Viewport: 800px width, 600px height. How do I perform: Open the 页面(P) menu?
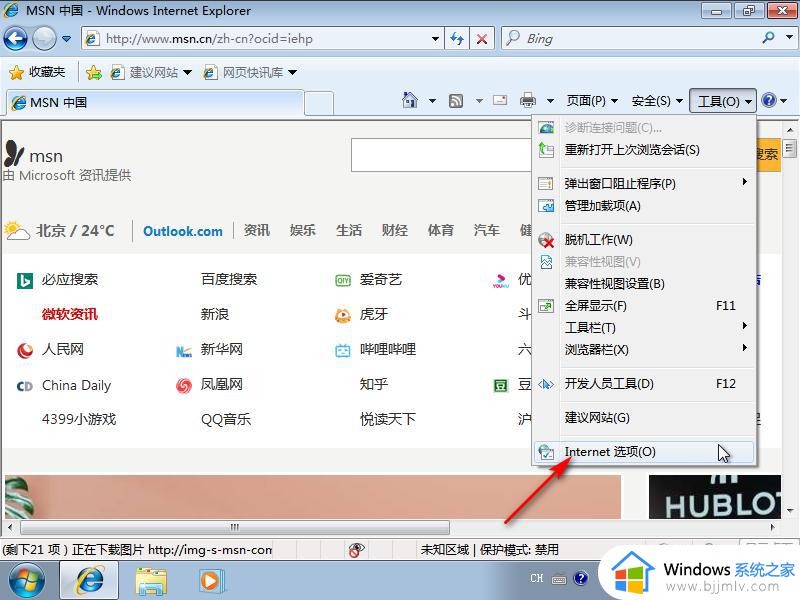[592, 101]
